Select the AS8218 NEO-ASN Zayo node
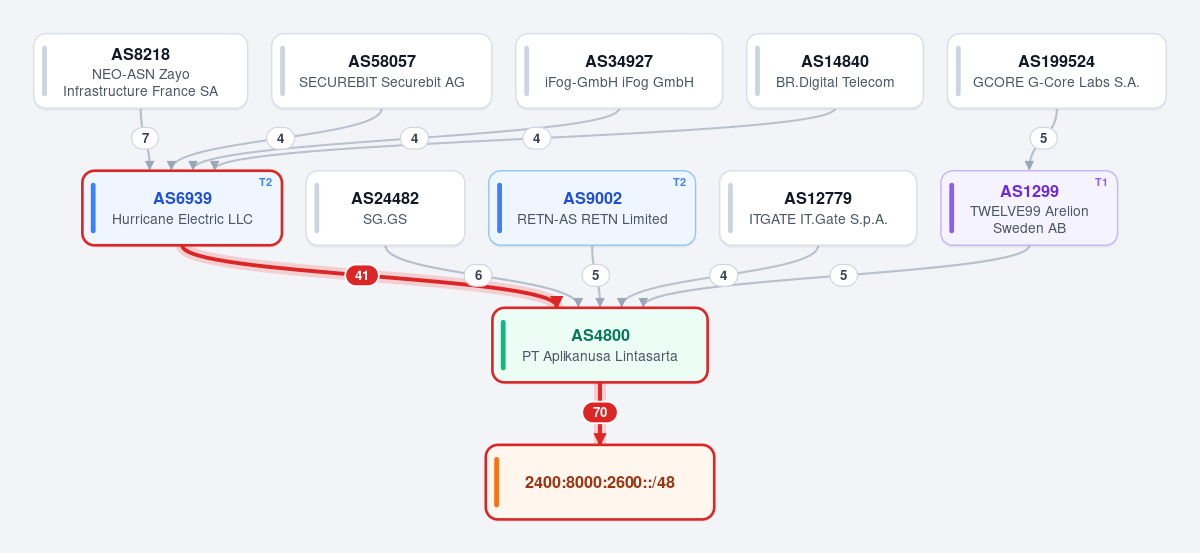Screen dimensions: 1200x553 141,71
